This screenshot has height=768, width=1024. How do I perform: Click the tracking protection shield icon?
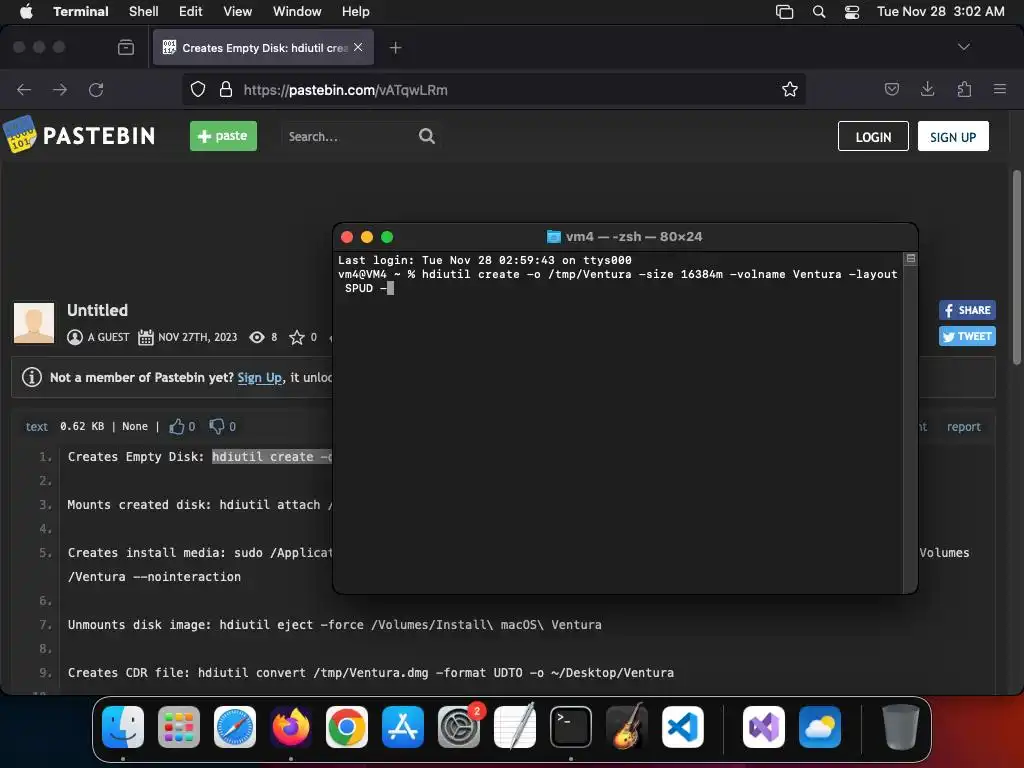pyautogui.click(x=198, y=89)
